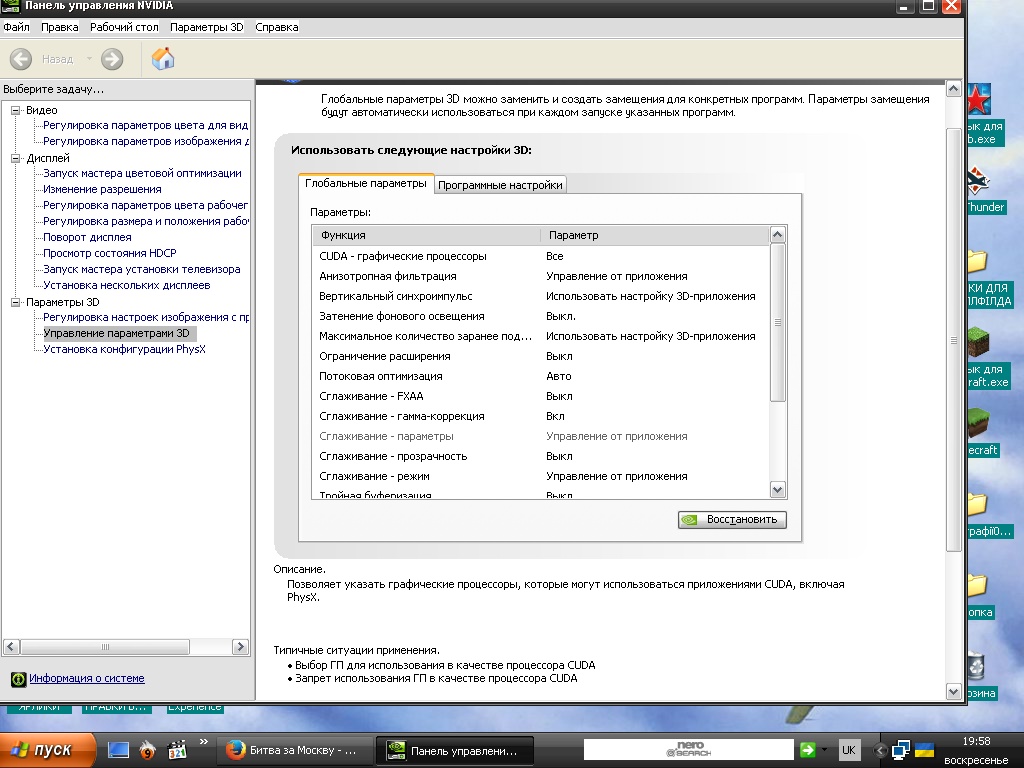Select Сглаживание - режим setting row

(541, 476)
